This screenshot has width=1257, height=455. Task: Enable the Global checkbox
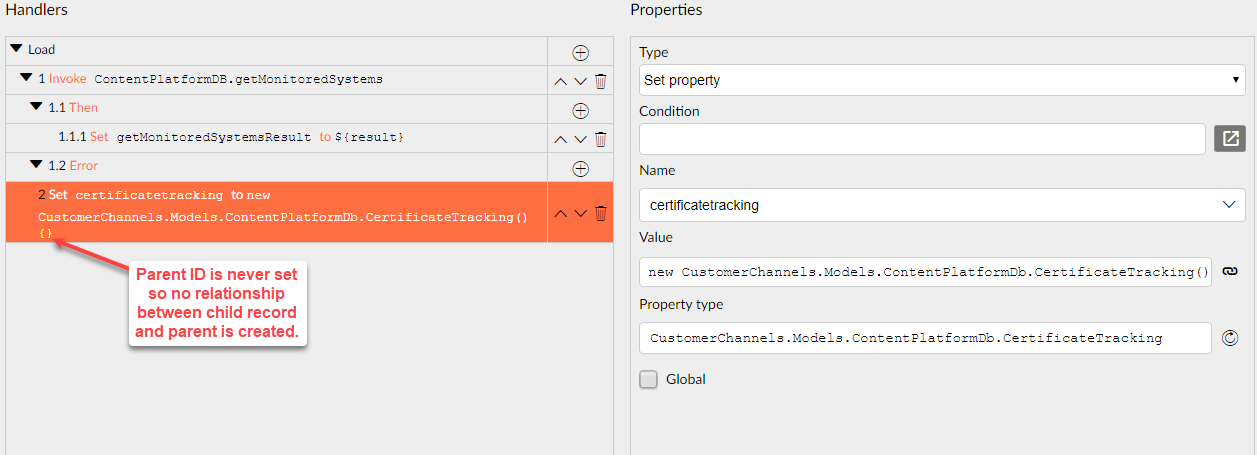649,379
